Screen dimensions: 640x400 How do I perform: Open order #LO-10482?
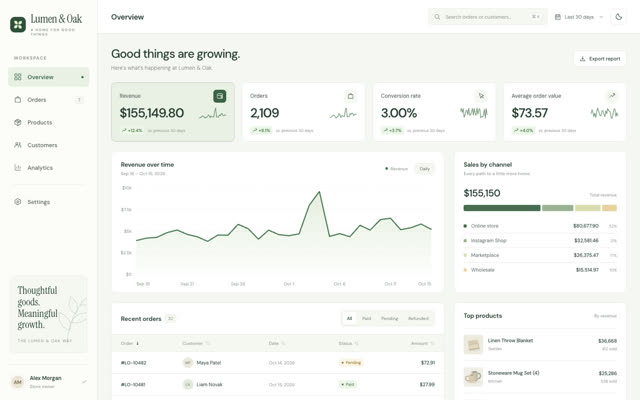pos(133,363)
